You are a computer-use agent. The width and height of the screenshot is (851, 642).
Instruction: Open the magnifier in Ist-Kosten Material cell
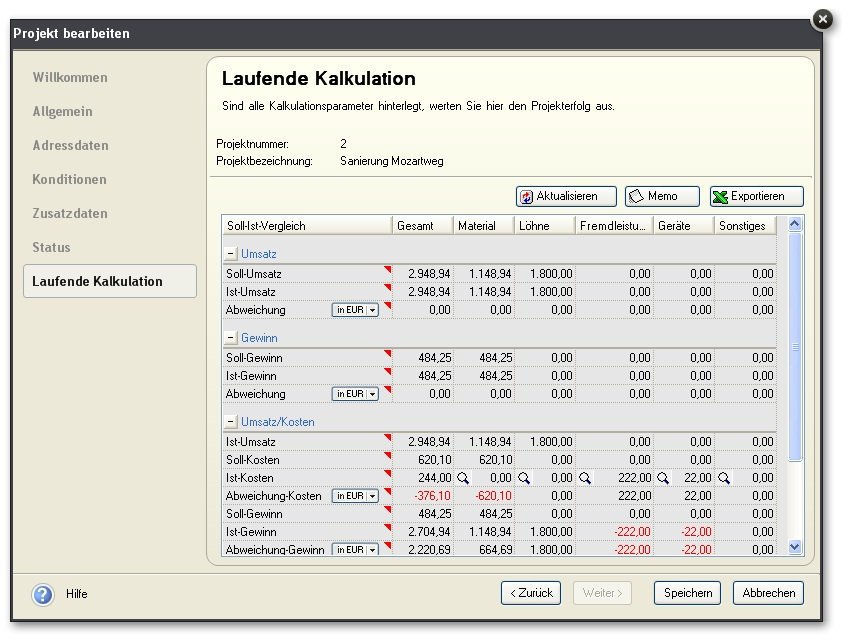(463, 478)
